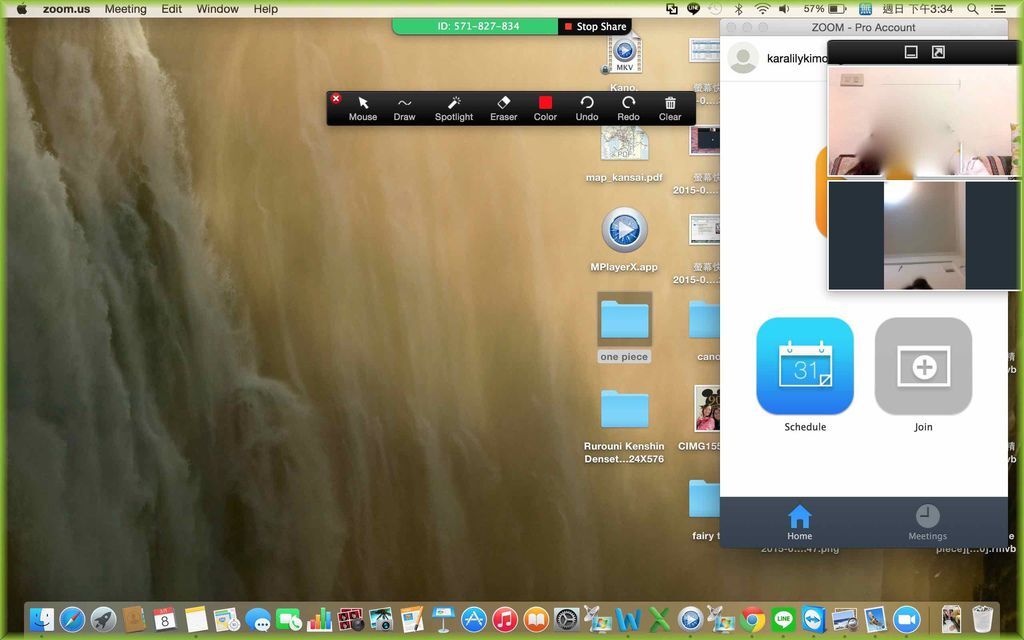Click the Stop Share button
The height and width of the screenshot is (640, 1024).
(595, 27)
